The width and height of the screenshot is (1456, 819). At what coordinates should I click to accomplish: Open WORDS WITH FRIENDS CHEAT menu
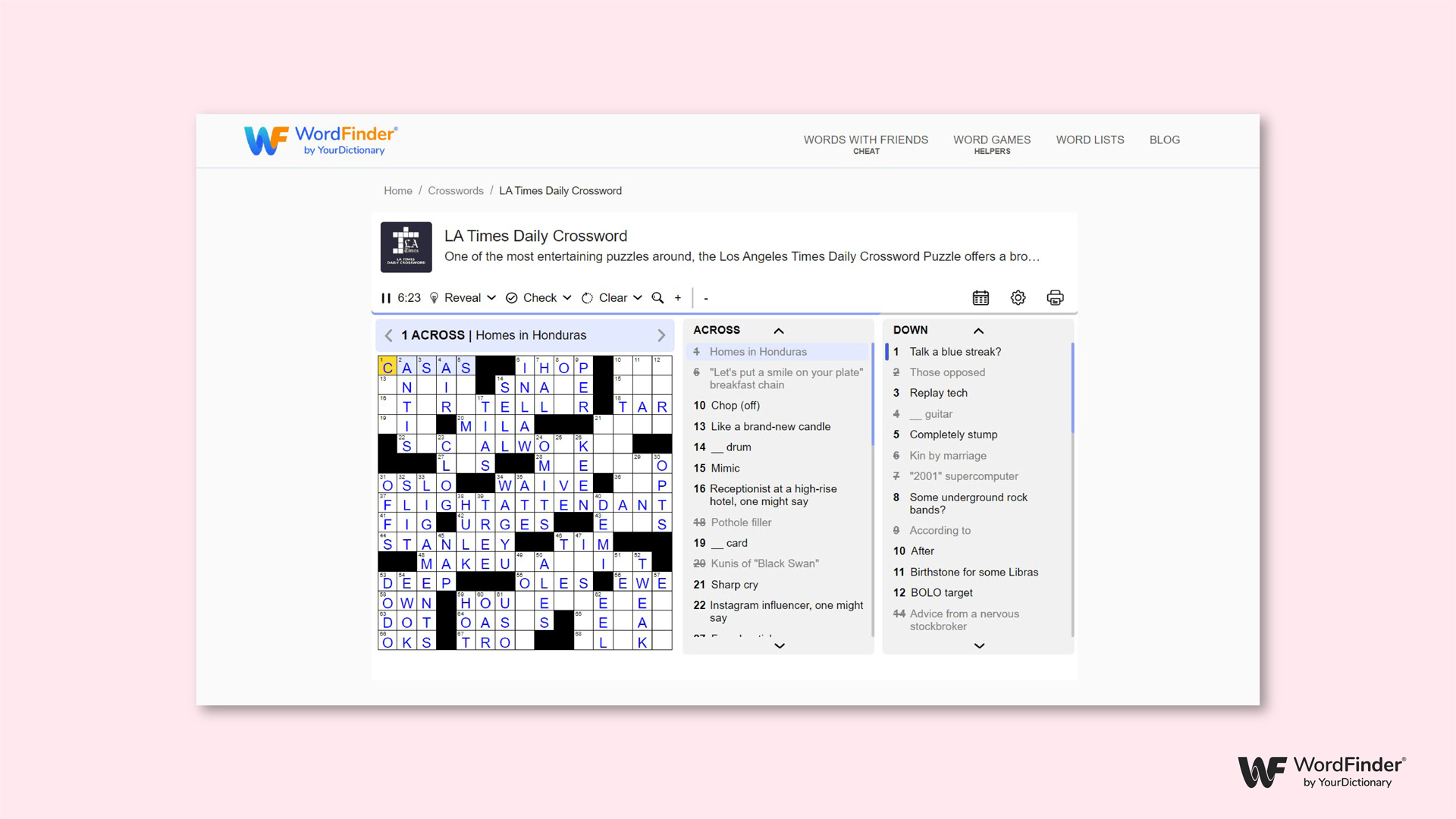tap(865, 143)
